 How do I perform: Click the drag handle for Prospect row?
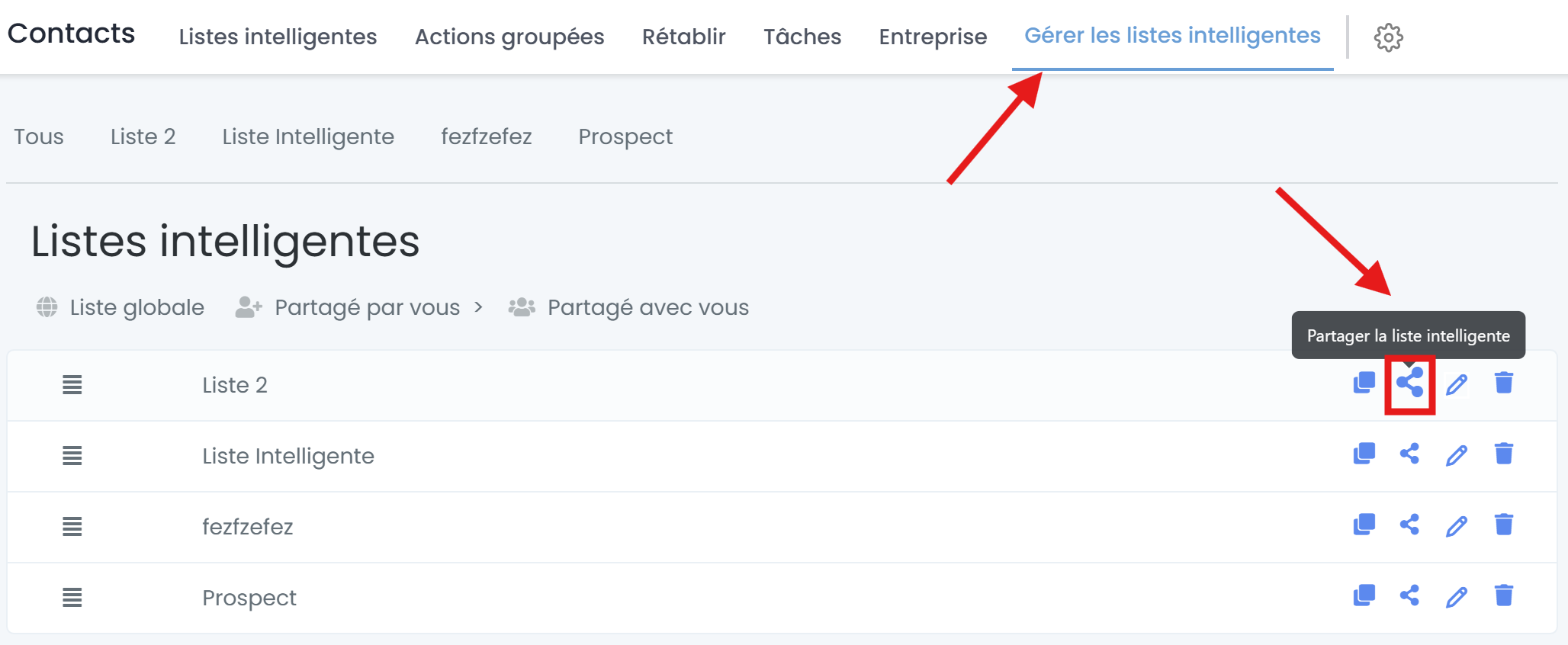(x=72, y=598)
